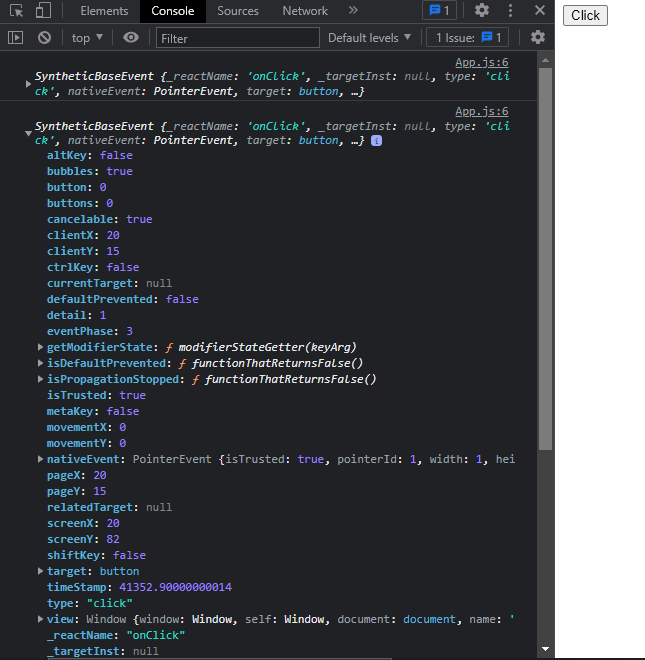Open console settings gear icon
645x660 pixels.
point(538,38)
